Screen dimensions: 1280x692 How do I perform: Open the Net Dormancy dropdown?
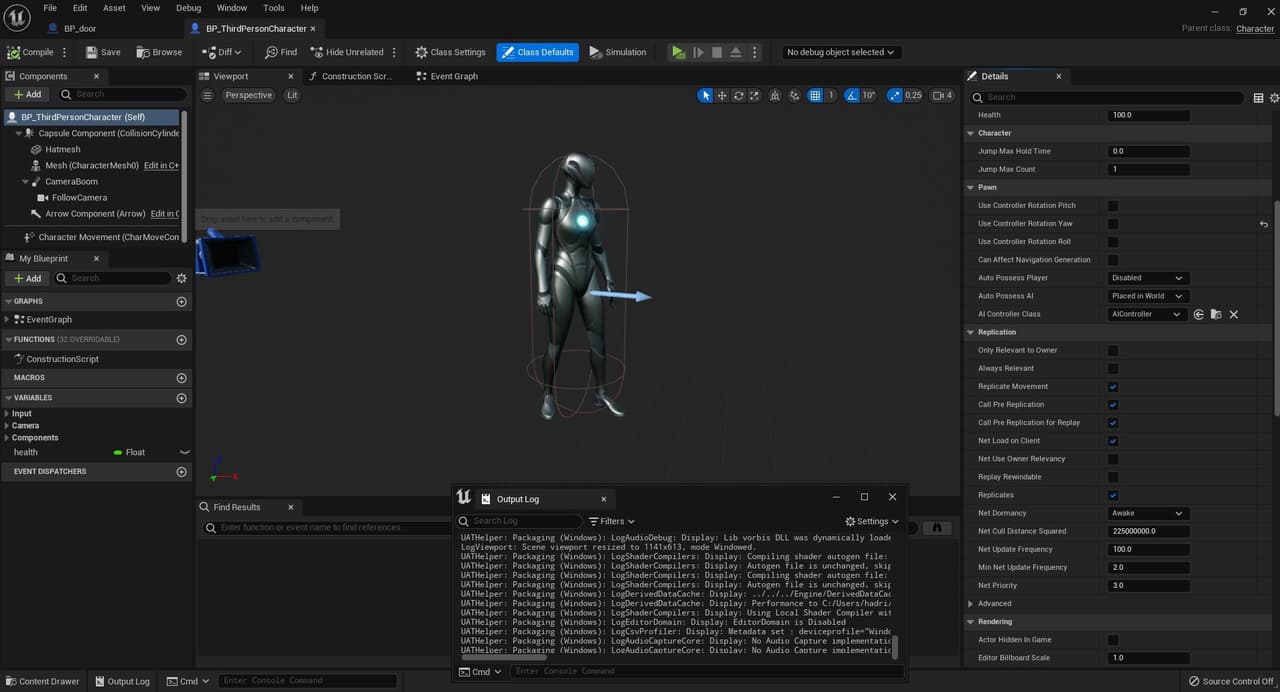pyautogui.click(x=1148, y=513)
